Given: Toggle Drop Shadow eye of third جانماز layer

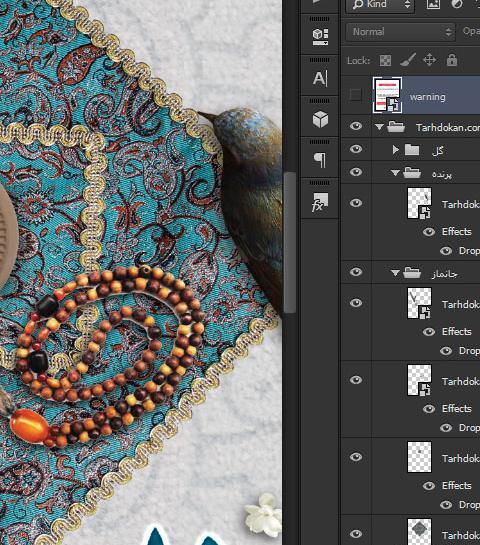Looking at the screenshot, I should point(446,505).
